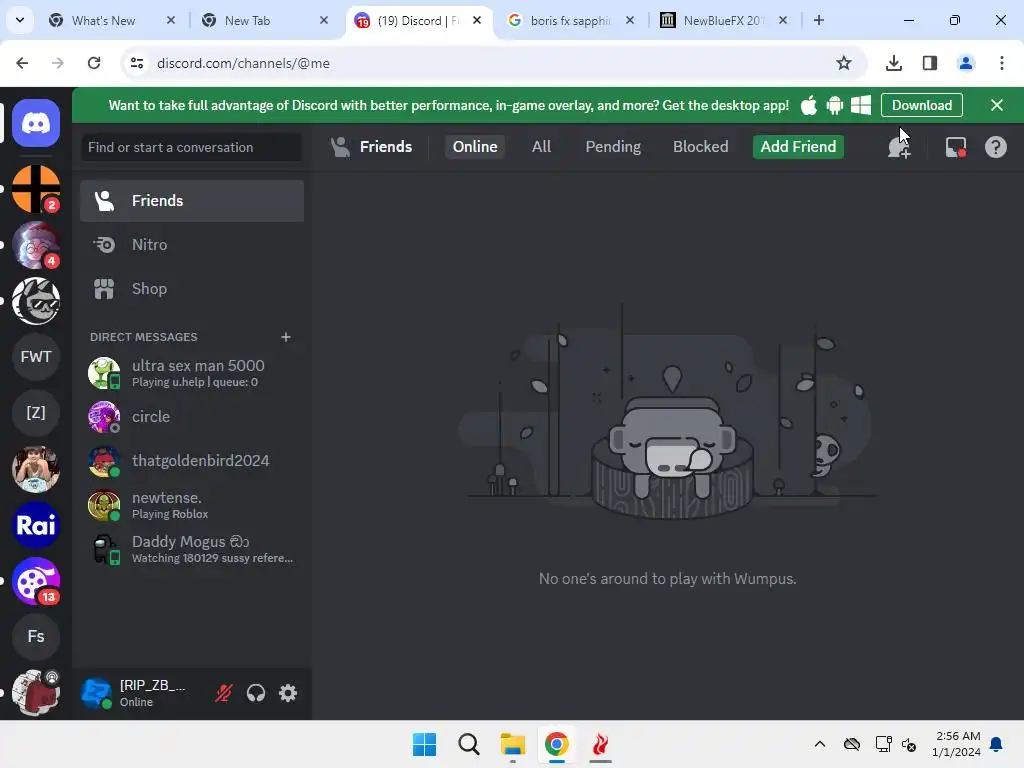The height and width of the screenshot is (768, 1024).
Task: Click the New Group DM icon
Action: point(899,147)
